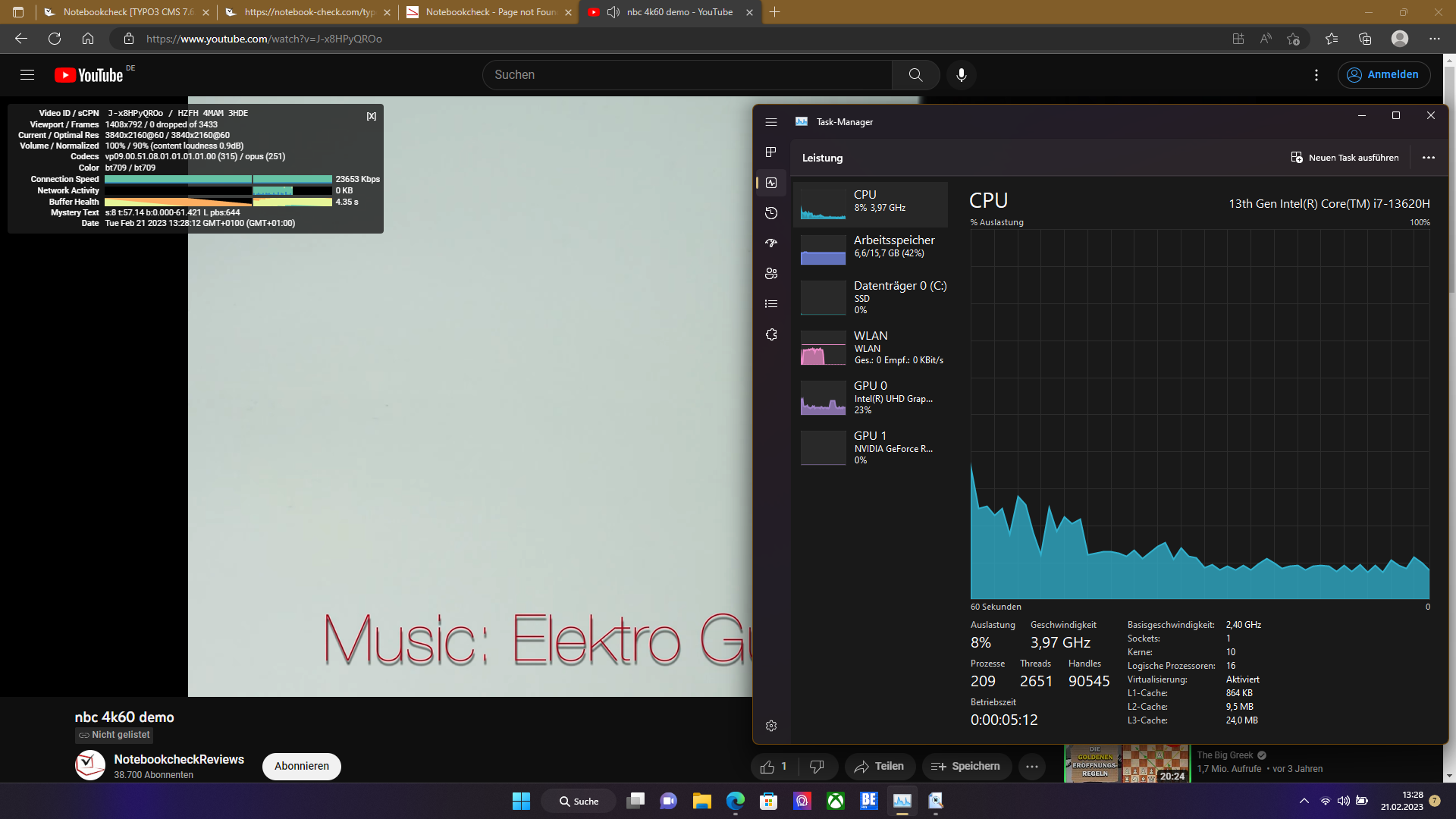Open Task Manager settings gear

(771, 726)
